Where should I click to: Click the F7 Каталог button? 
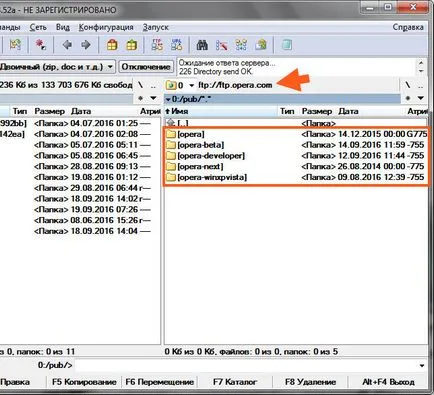[x=235, y=382]
